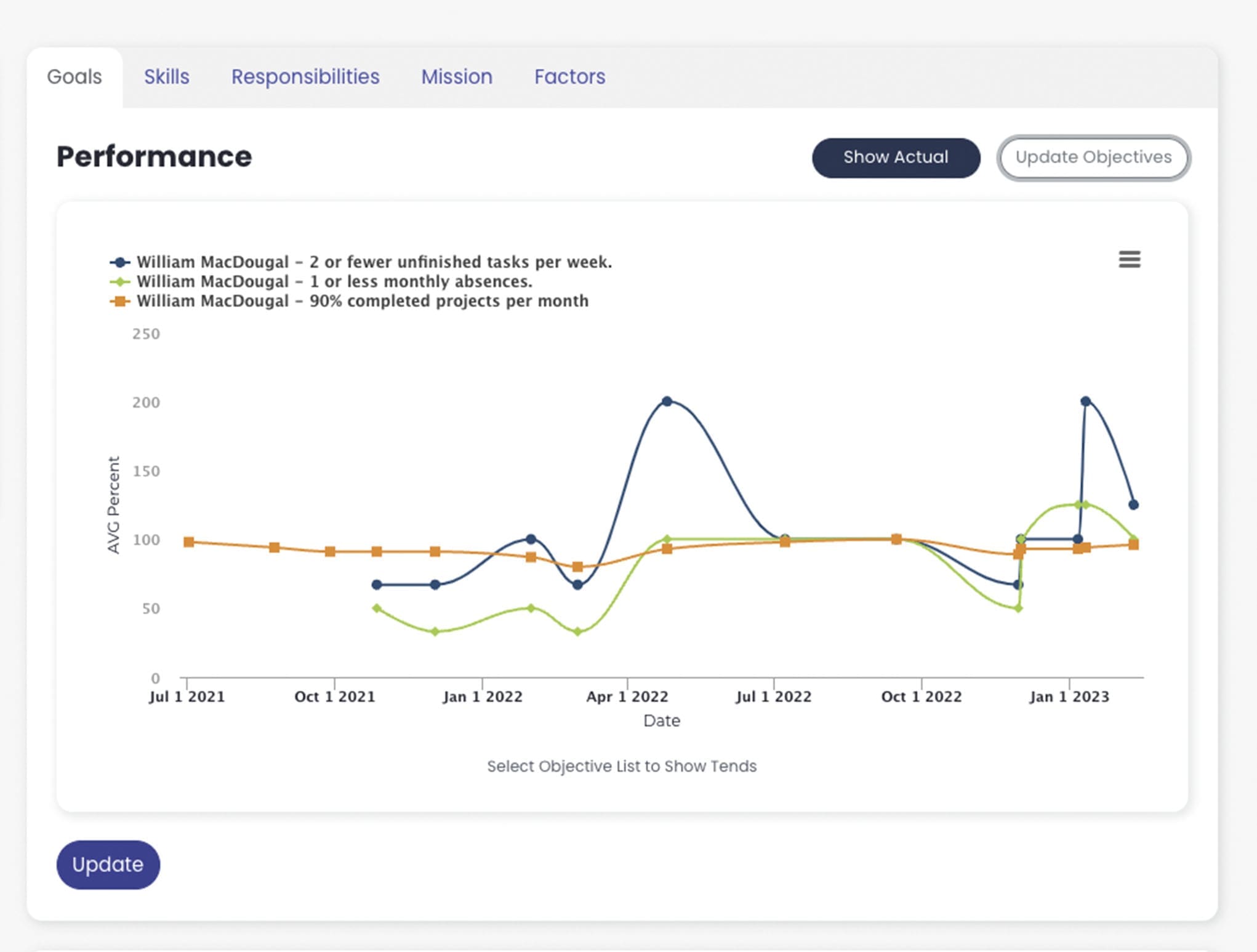
Task: Open the Skills tab
Action: 167,77
